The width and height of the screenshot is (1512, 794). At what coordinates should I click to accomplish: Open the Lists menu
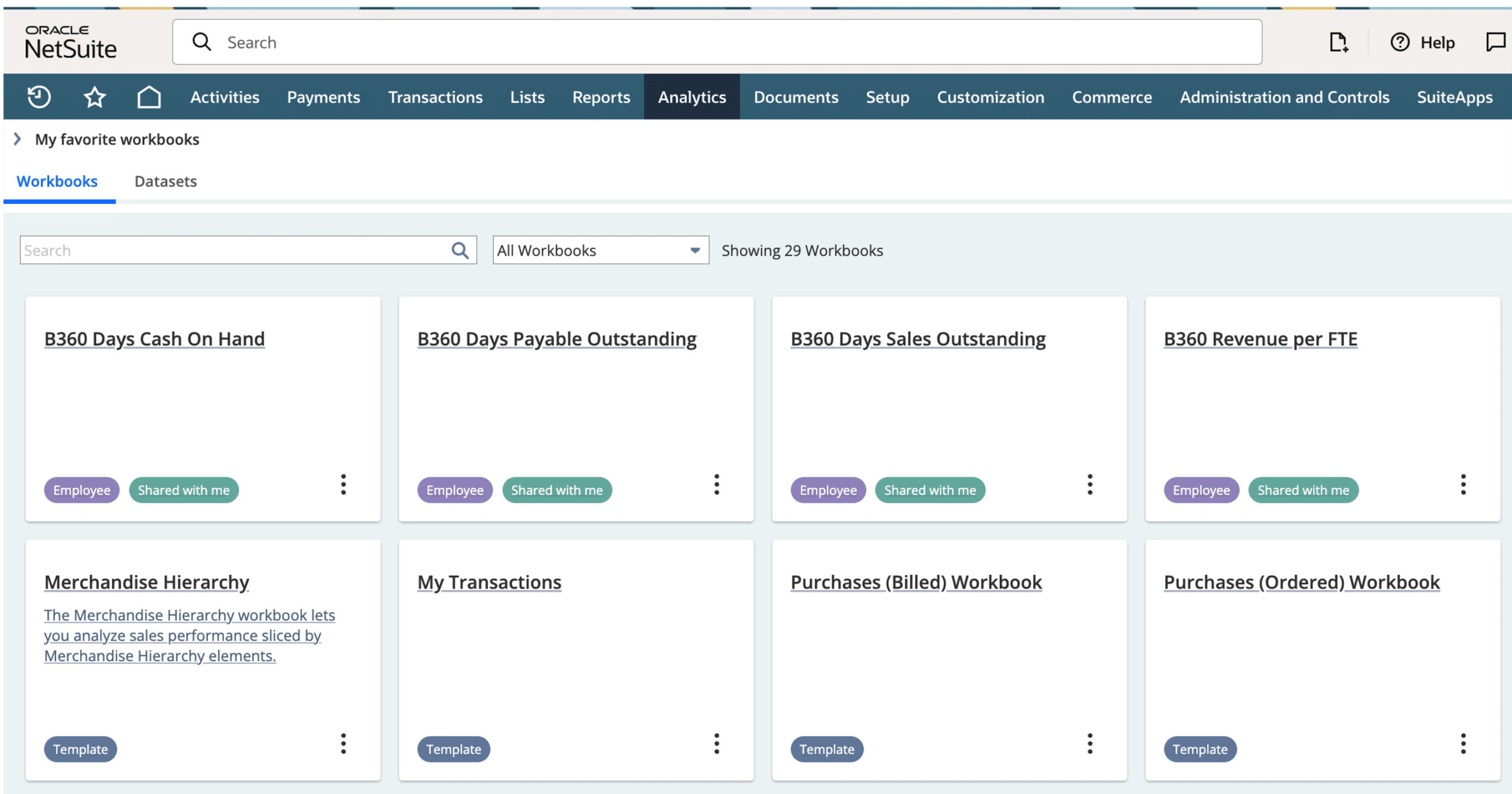click(527, 97)
